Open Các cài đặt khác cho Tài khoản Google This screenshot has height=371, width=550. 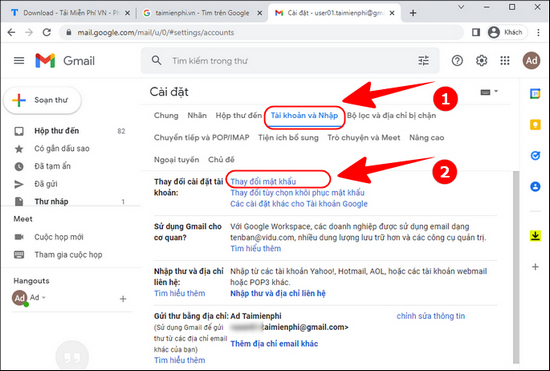pyautogui.click(x=299, y=204)
